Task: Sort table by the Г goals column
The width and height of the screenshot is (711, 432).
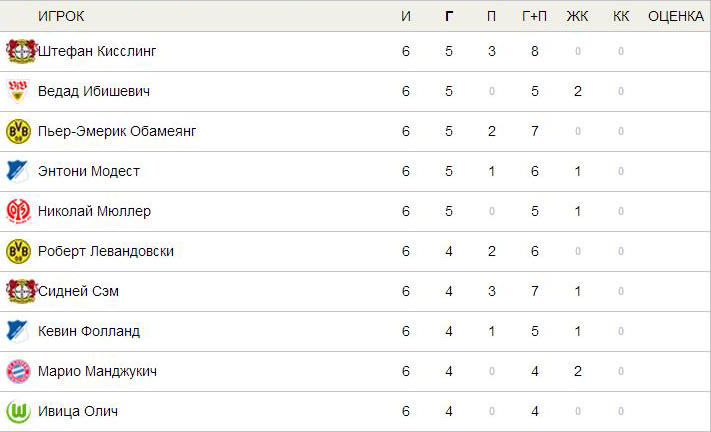Action: click(x=448, y=16)
